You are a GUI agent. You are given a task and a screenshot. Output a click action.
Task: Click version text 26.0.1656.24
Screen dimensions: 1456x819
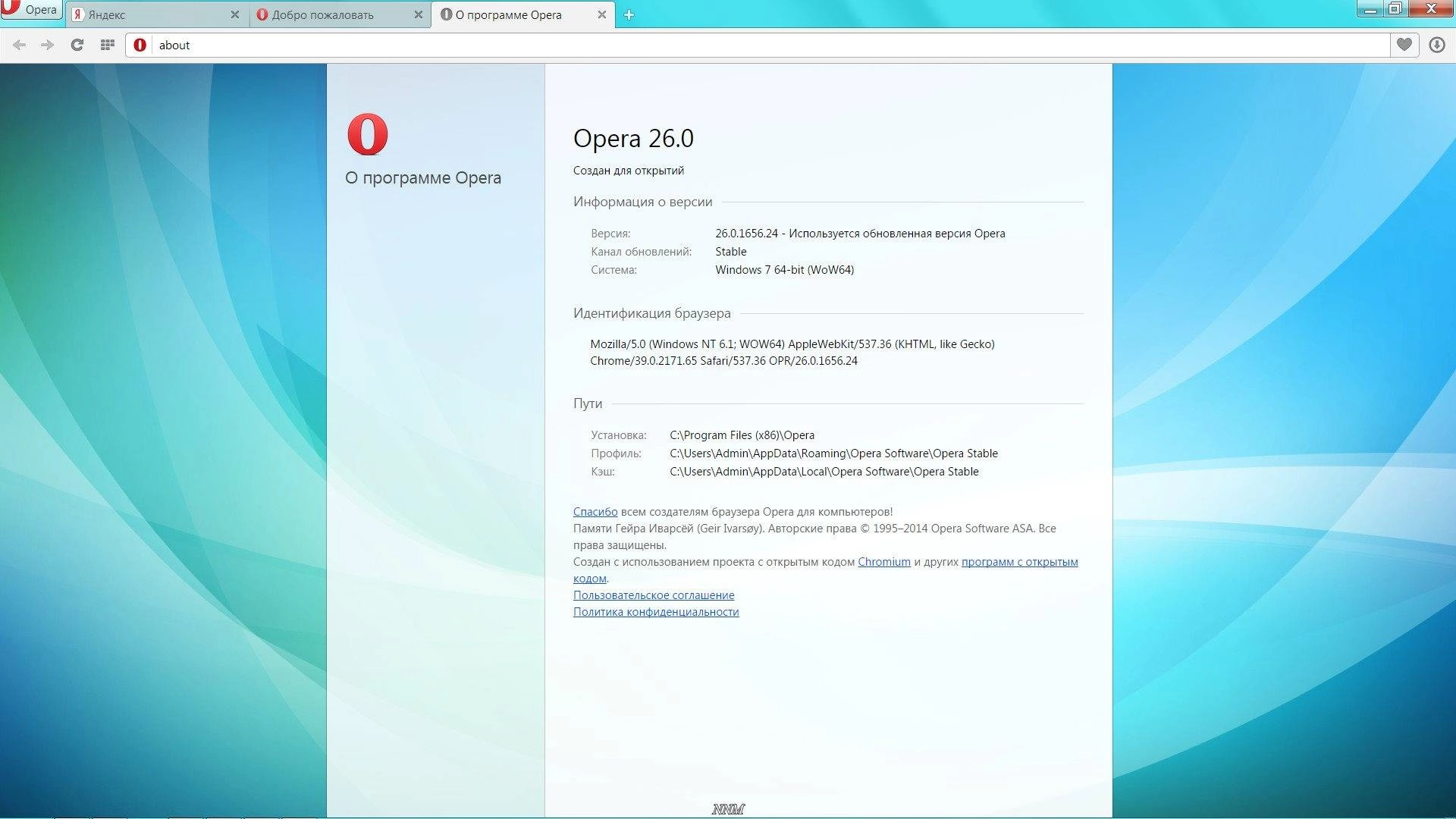(747, 234)
